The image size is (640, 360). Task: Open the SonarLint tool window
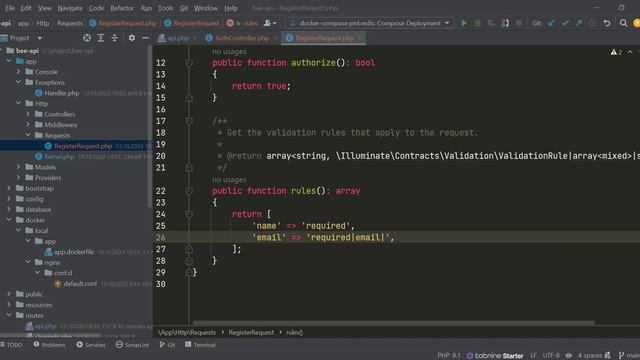132,345
